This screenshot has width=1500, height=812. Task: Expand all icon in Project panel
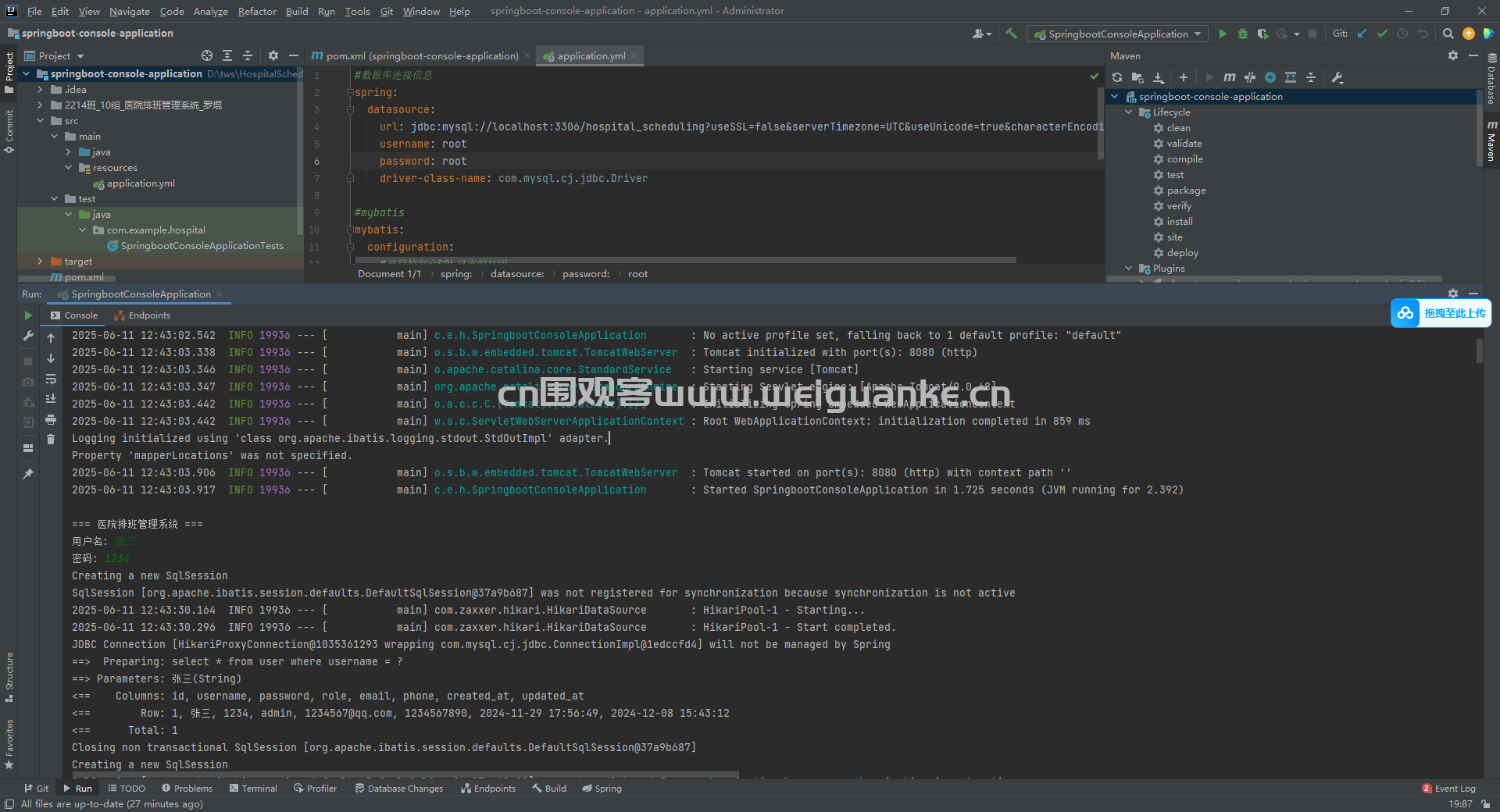pos(227,55)
